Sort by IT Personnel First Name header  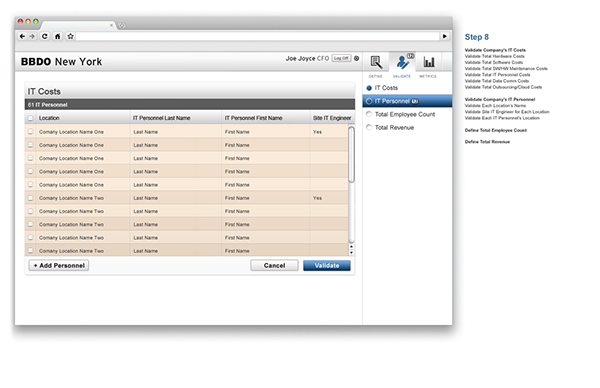click(x=253, y=118)
